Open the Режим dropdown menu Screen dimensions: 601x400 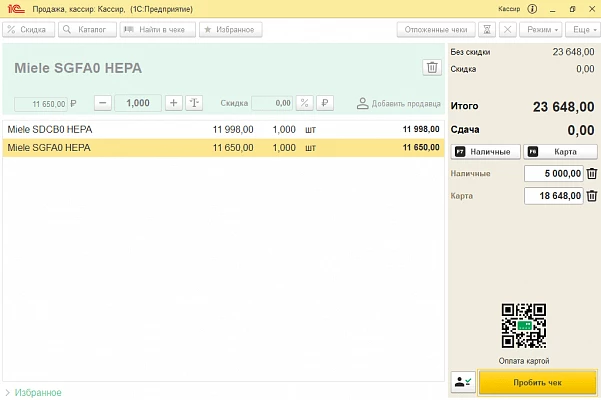(x=542, y=30)
